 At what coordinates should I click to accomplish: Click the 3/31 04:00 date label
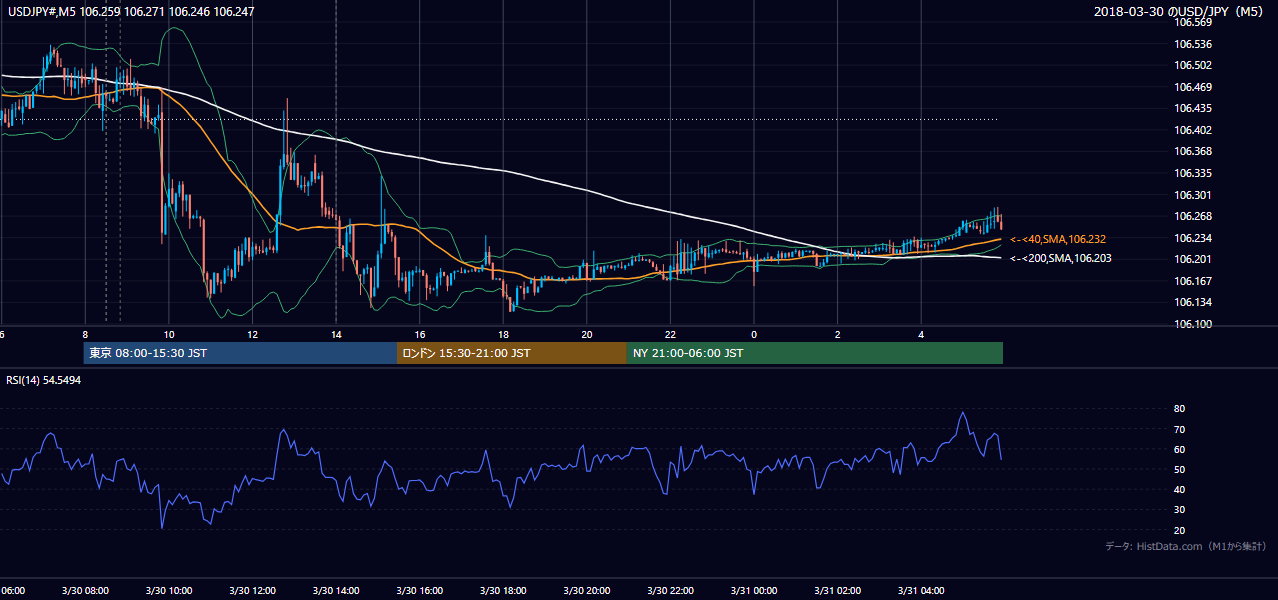pos(921,591)
